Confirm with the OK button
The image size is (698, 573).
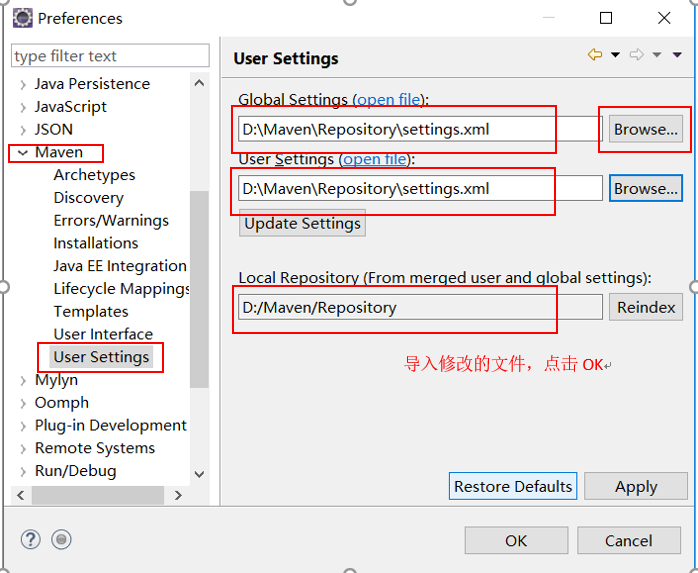(516, 540)
